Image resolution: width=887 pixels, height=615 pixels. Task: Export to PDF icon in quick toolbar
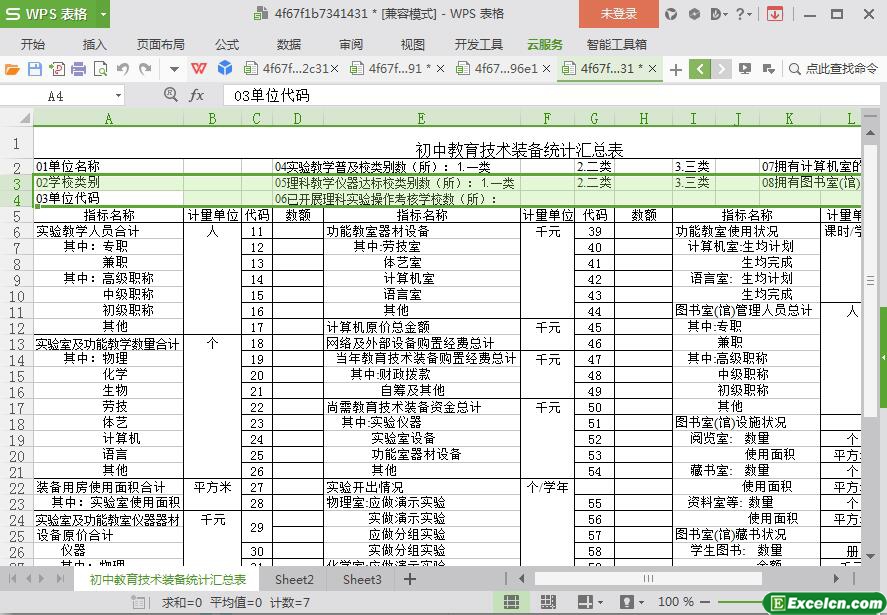[57, 69]
